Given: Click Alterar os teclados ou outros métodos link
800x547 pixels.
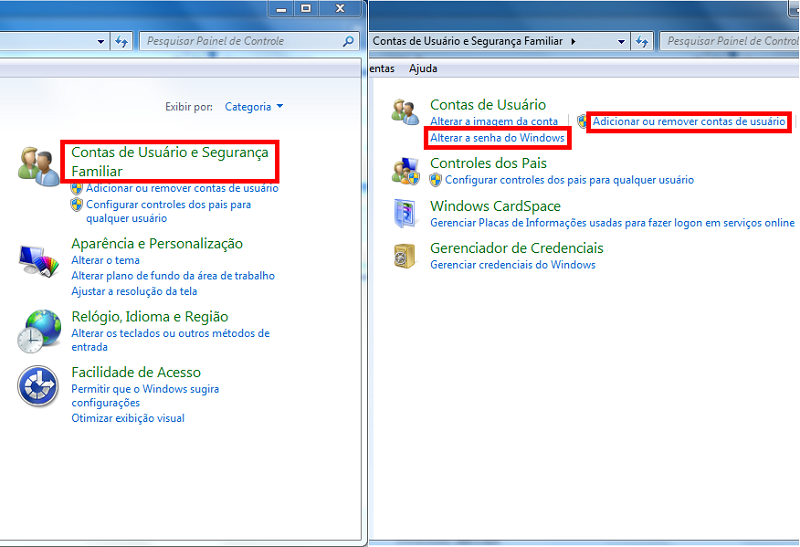Looking at the screenshot, I should click(170, 340).
